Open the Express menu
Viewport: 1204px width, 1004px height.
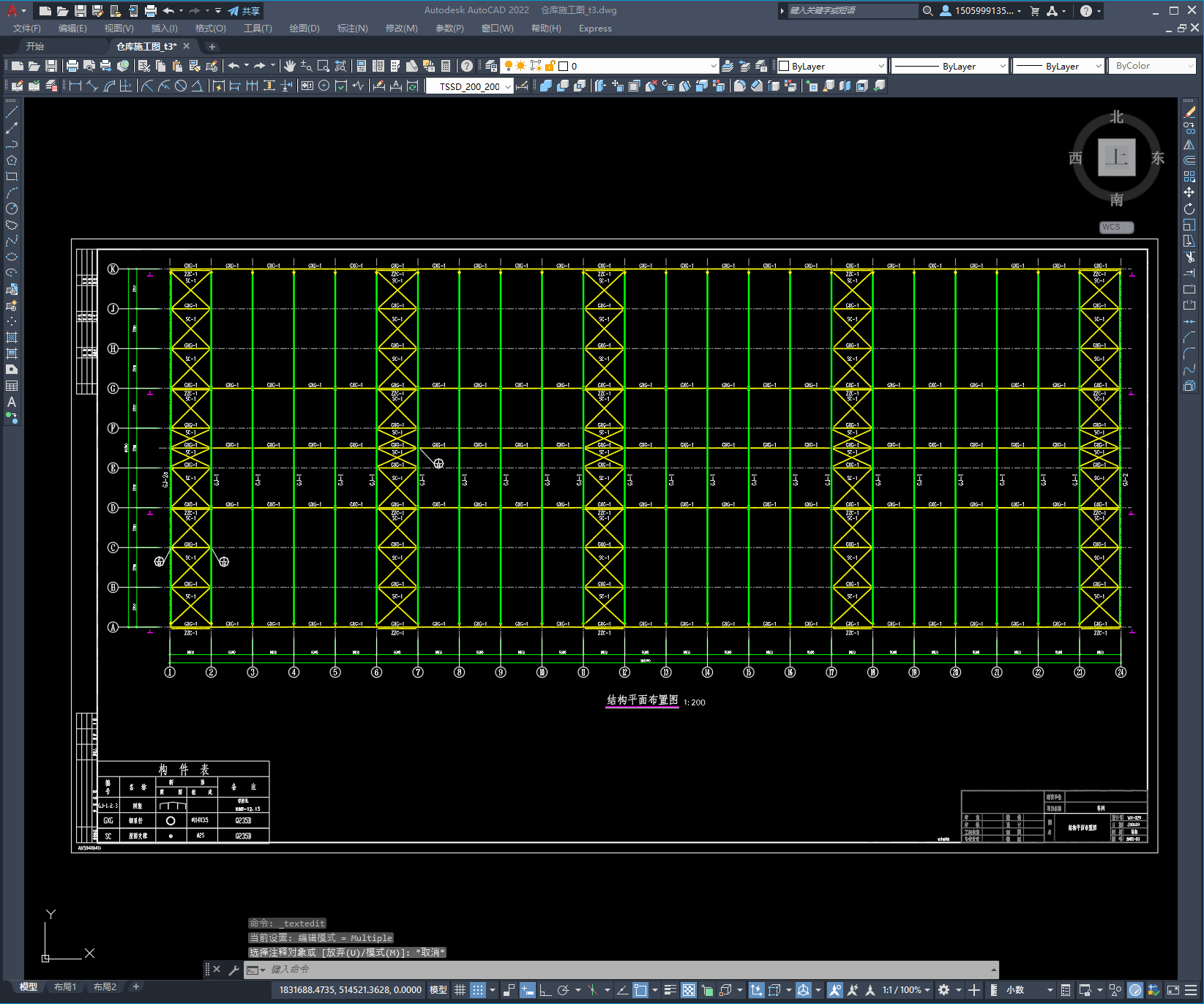tap(595, 29)
